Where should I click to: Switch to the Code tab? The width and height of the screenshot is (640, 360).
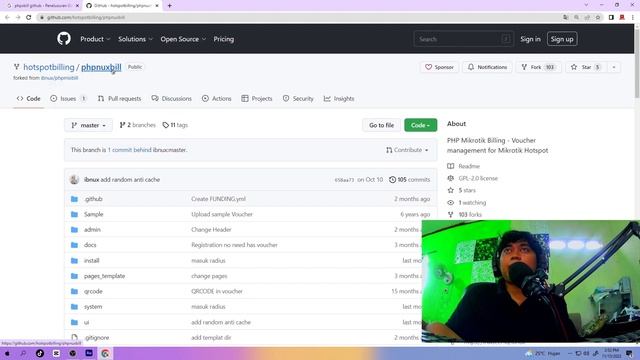pos(29,99)
